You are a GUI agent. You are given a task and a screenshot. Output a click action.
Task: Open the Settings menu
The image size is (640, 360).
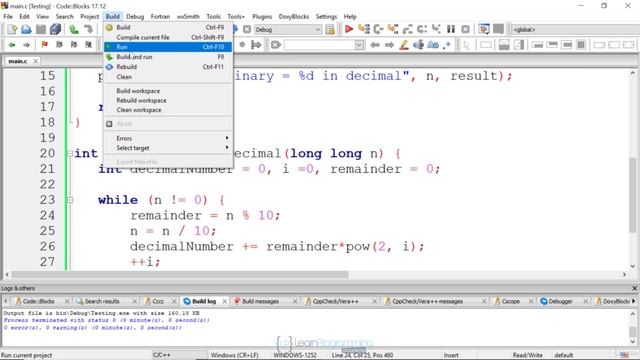(x=326, y=16)
